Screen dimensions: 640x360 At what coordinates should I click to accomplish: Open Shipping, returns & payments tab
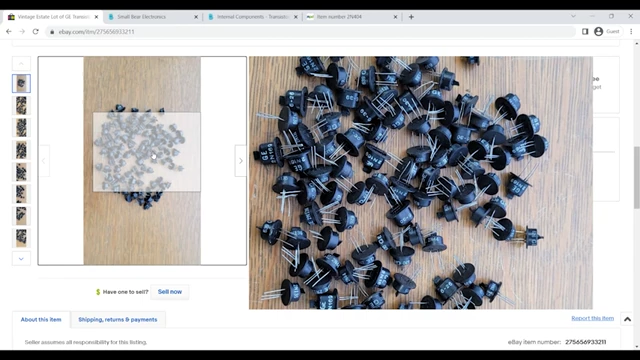tap(118, 320)
